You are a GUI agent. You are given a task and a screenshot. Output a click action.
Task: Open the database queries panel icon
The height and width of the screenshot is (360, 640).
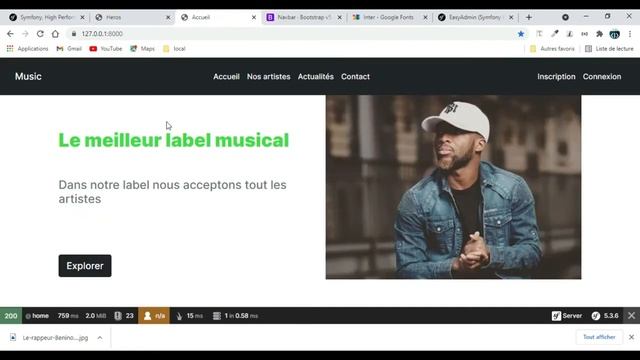tap(217, 316)
